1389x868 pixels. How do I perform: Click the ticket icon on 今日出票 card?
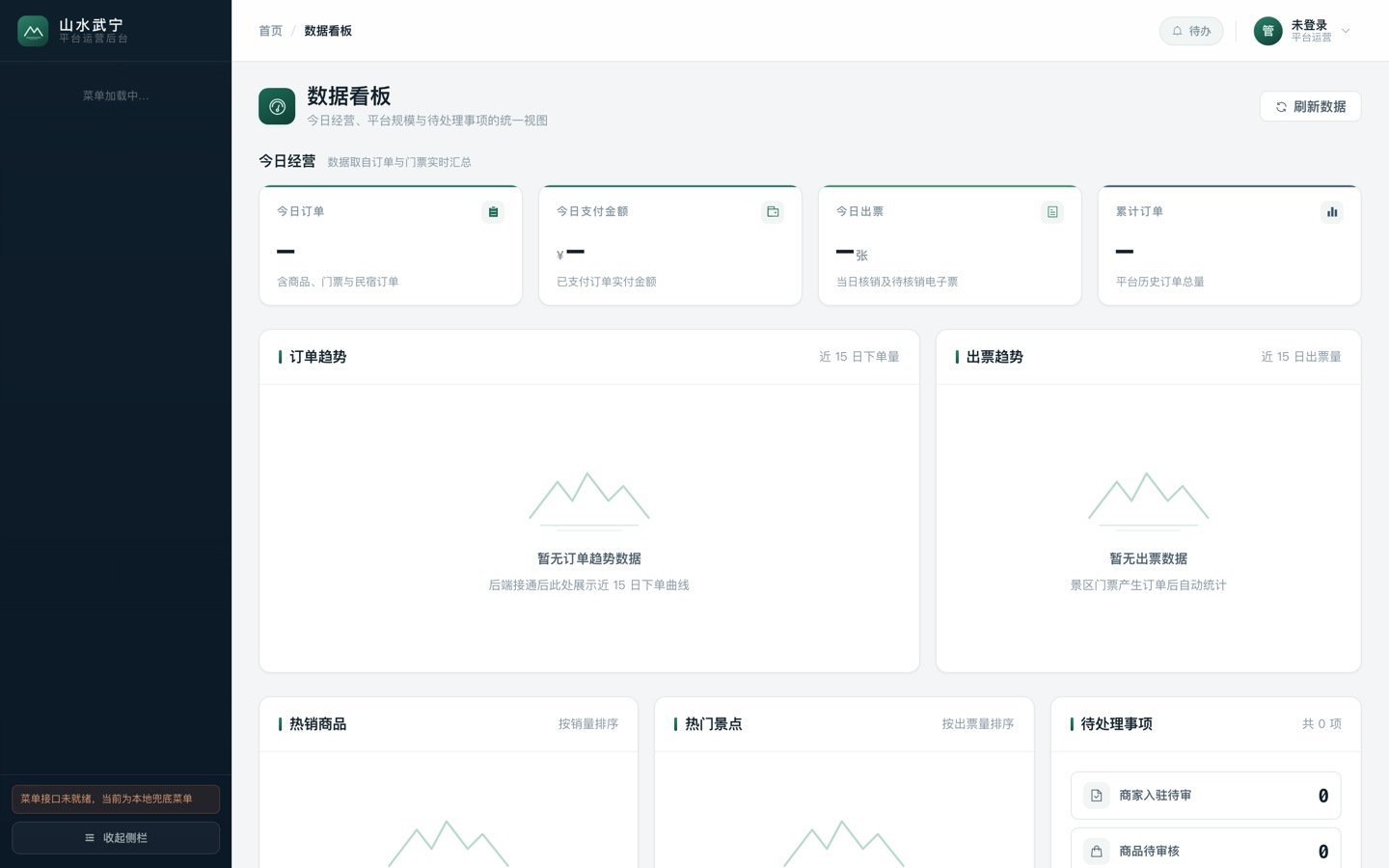(x=1052, y=212)
